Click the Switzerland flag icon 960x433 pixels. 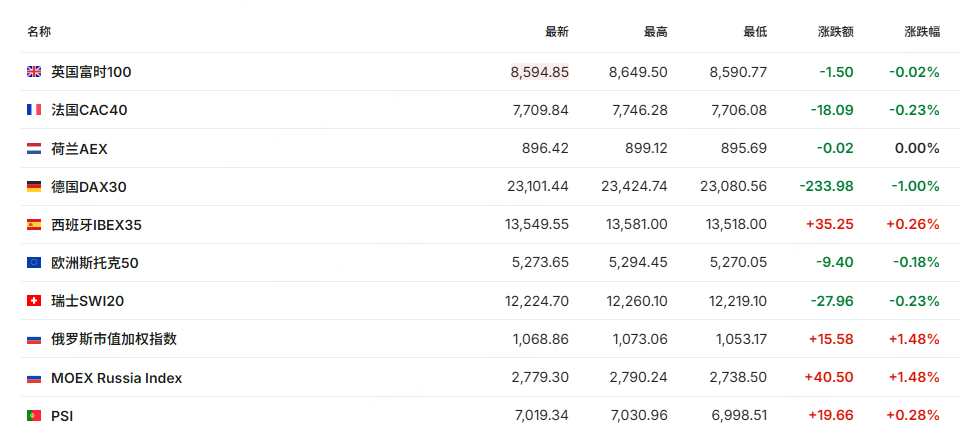[34, 301]
